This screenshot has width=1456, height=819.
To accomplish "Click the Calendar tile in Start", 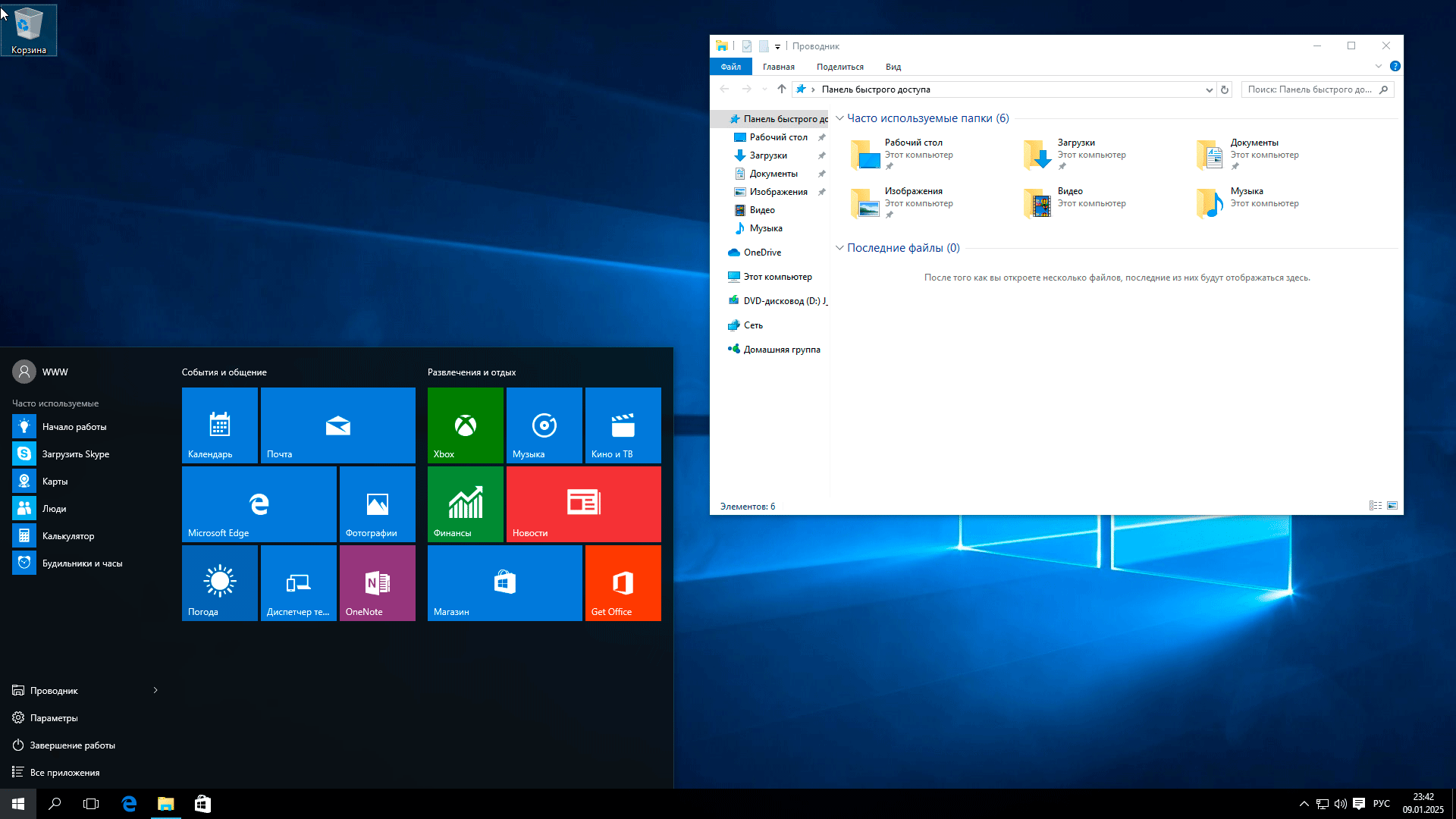I will 219,425.
